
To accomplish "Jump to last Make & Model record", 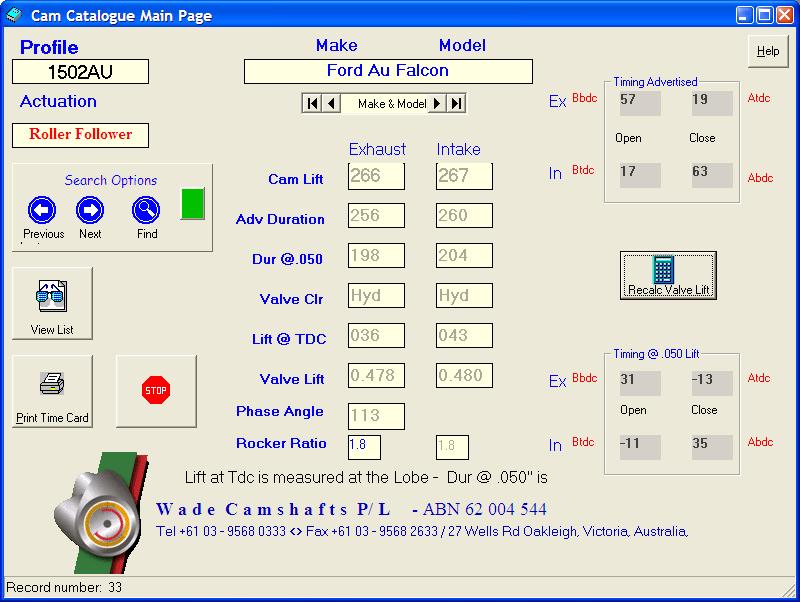I will [x=456, y=104].
